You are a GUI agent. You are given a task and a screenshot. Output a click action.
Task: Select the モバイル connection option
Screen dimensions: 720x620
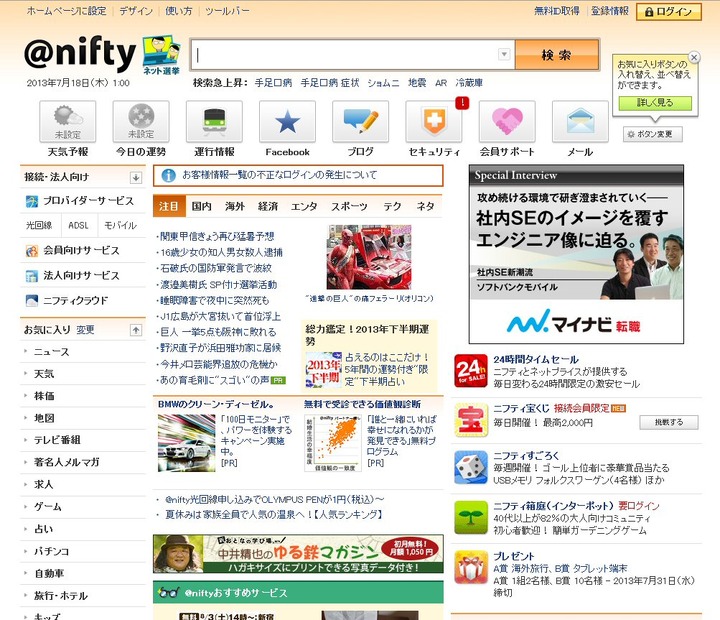click(120, 225)
